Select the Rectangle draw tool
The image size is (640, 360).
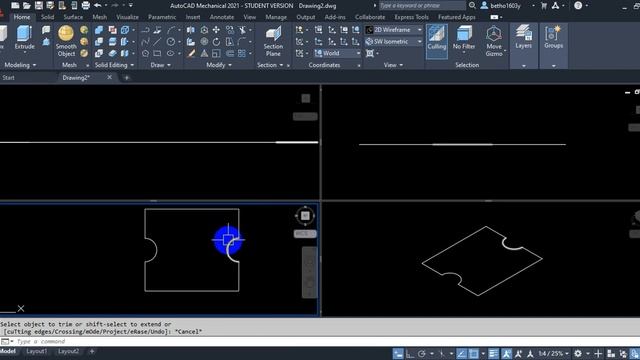[157, 53]
